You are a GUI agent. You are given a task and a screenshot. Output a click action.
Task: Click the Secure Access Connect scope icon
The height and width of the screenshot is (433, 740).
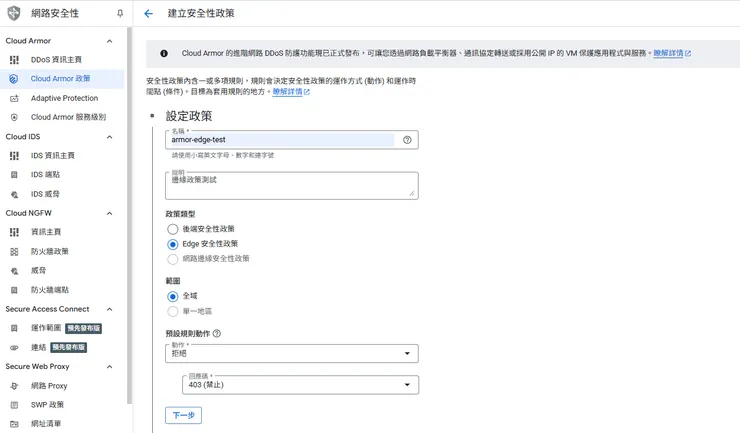click(14, 328)
